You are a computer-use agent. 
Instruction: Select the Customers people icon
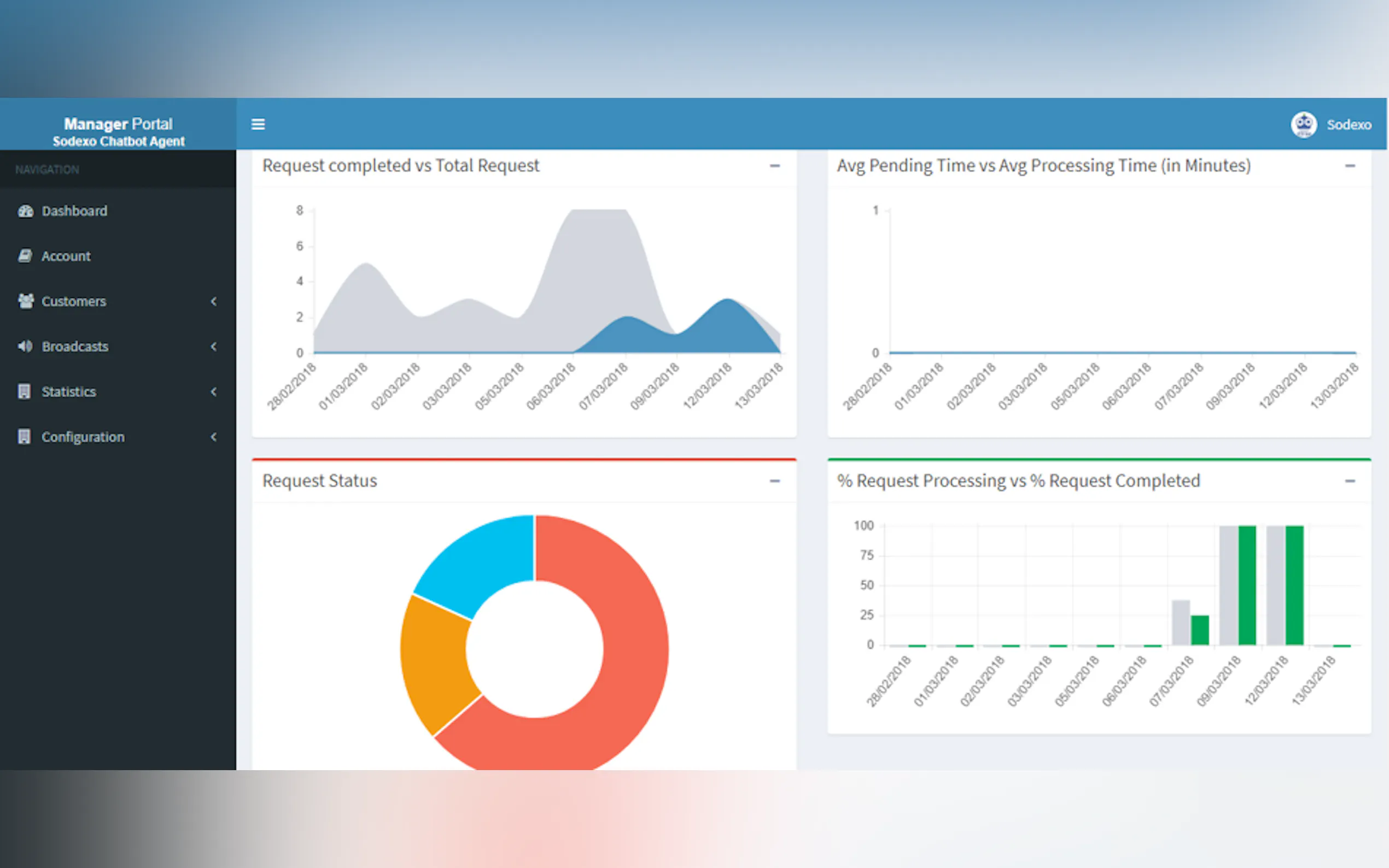pyautogui.click(x=25, y=301)
